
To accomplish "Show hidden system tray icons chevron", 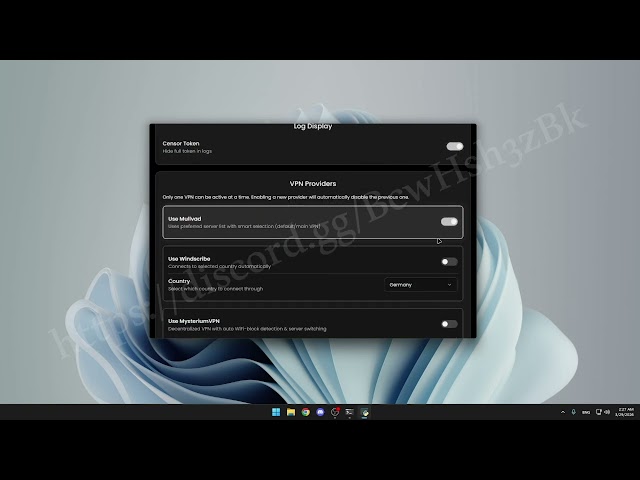I will click(x=562, y=412).
